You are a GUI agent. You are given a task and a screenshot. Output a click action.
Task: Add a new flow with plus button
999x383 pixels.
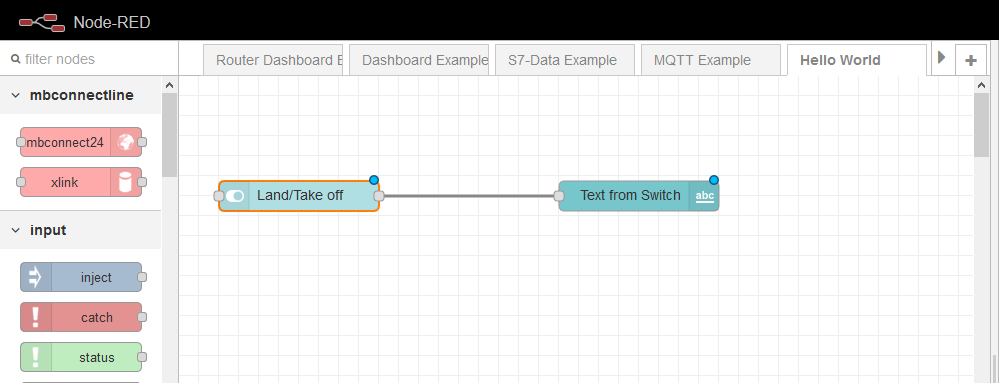971,61
